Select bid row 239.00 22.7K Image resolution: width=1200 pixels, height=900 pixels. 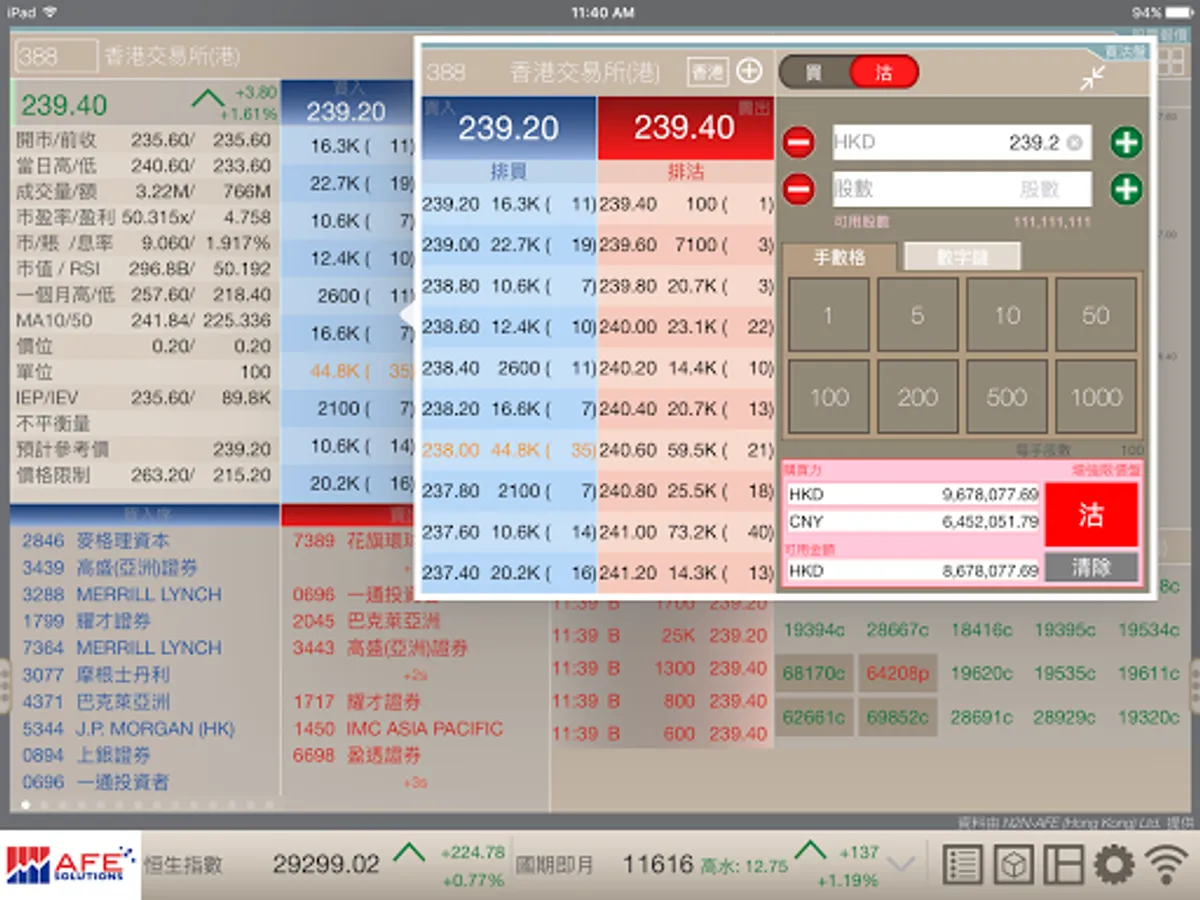[508, 245]
